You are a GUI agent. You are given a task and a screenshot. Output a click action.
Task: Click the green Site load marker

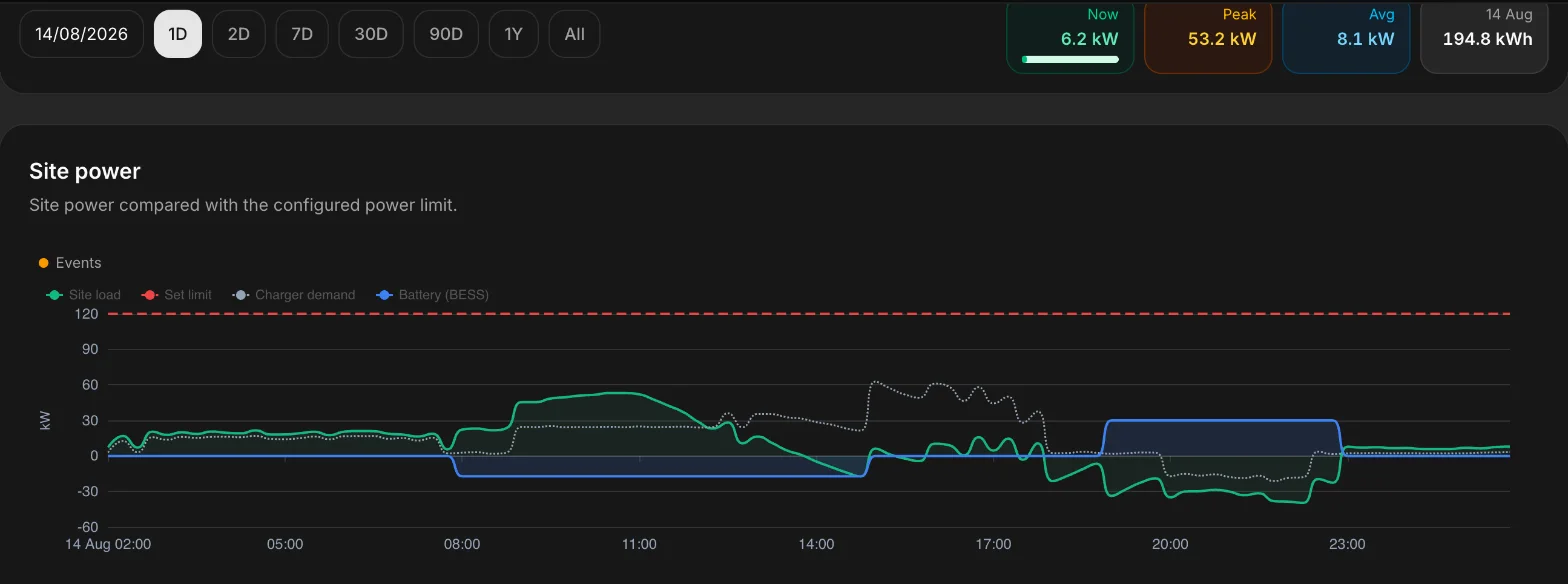tap(54, 295)
